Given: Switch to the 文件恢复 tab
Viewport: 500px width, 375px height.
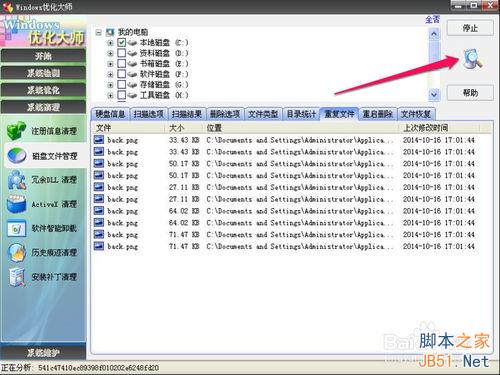Looking at the screenshot, I should [416, 114].
